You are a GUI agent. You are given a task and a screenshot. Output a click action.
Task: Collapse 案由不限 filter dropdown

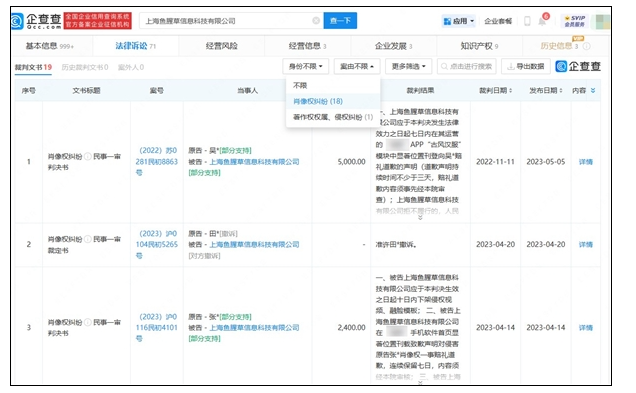tap(357, 66)
